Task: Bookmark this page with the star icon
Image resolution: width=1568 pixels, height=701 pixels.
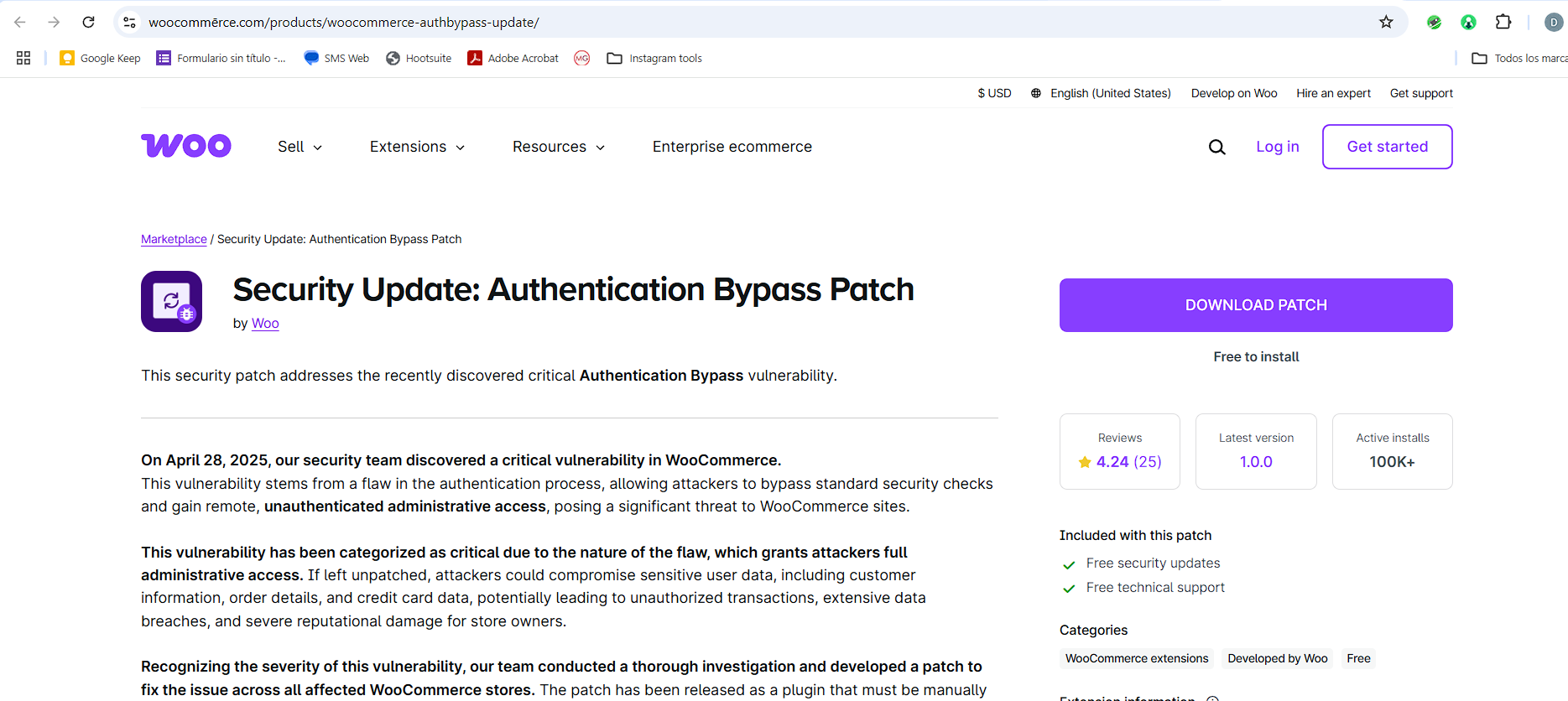Action: click(x=1386, y=22)
